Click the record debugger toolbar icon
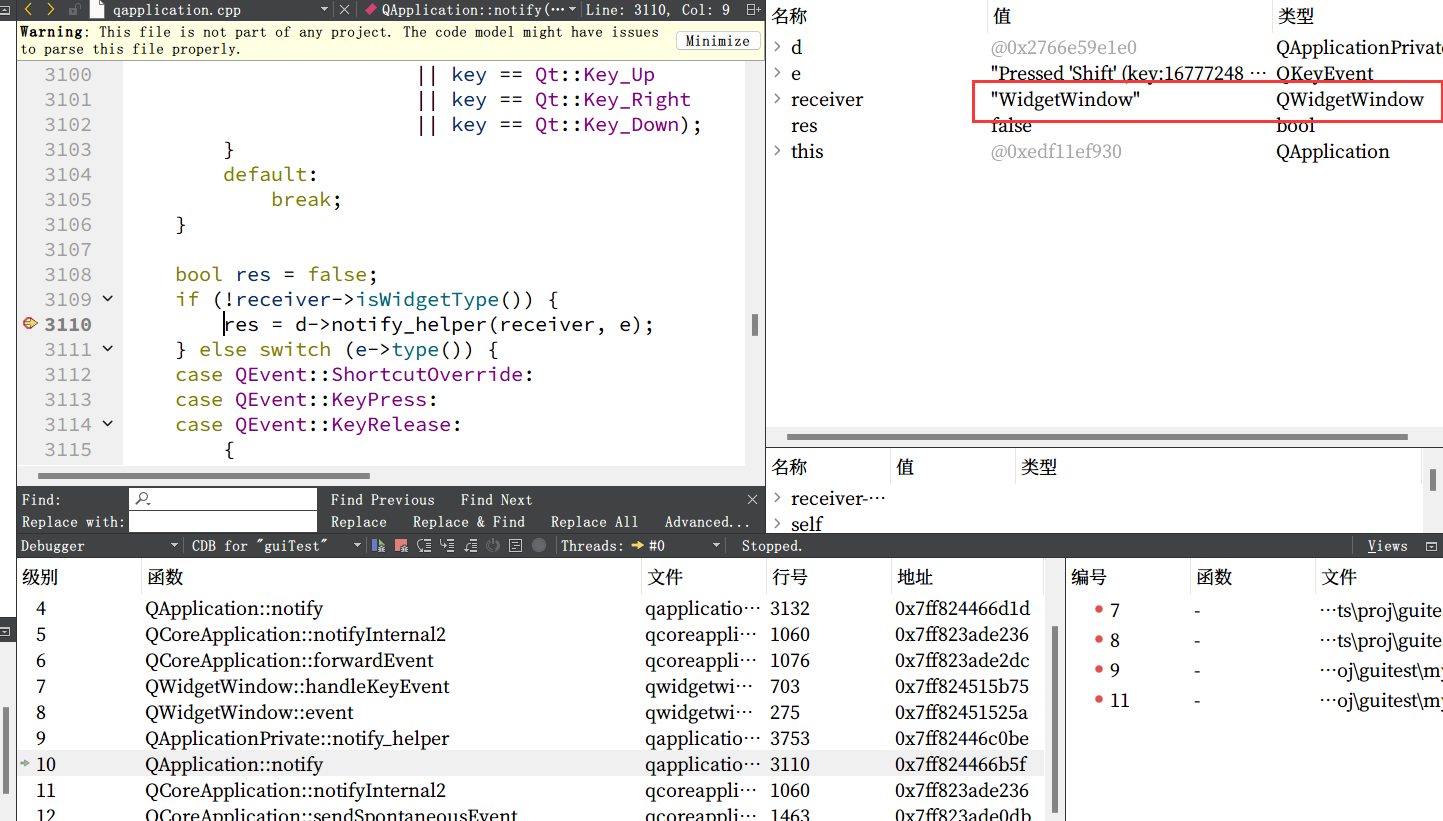 [x=539, y=546]
